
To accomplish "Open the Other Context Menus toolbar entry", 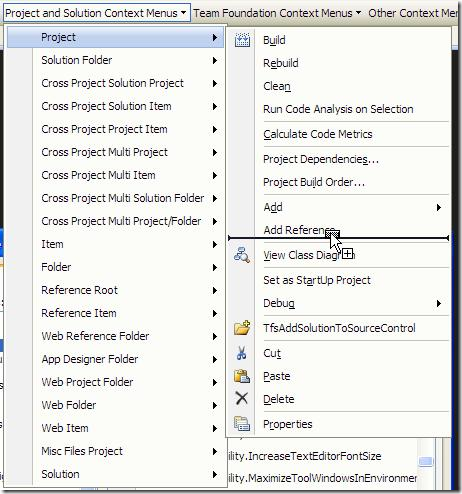I will (x=413, y=13).
